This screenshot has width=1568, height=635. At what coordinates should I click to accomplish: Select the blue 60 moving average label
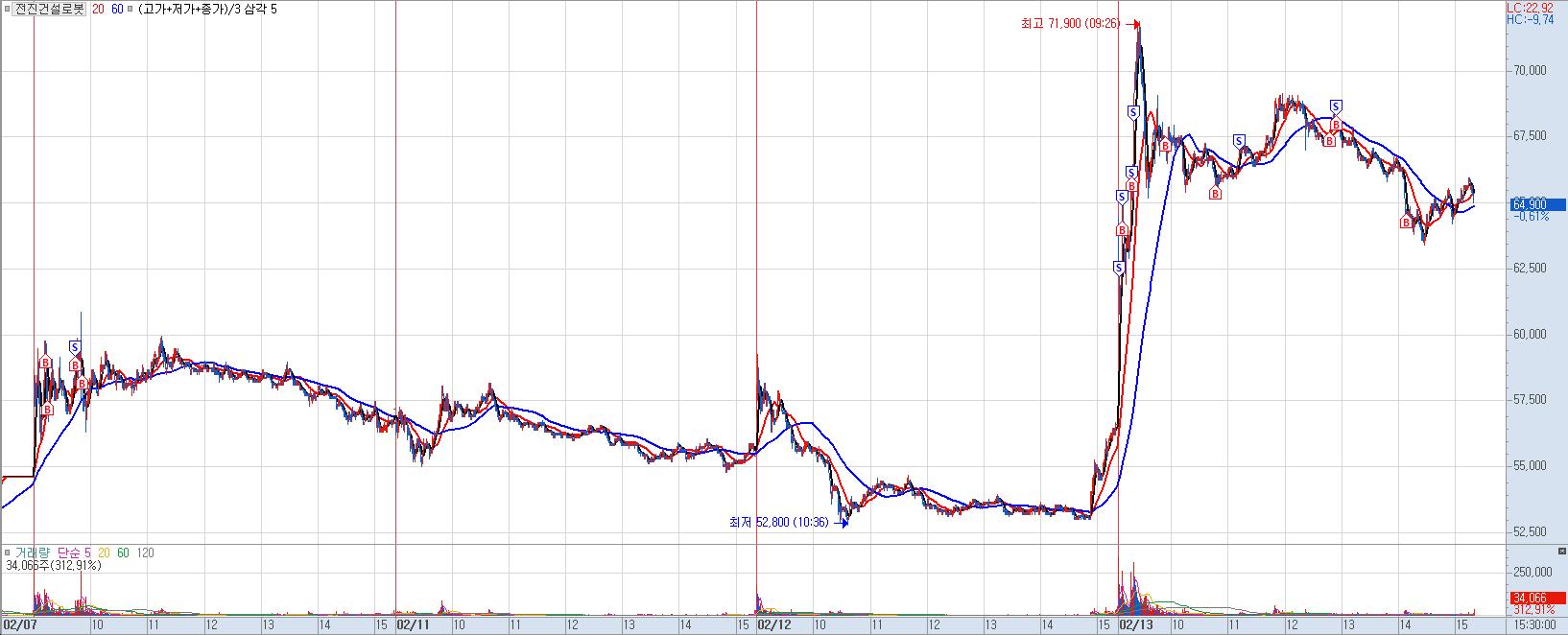[x=117, y=9]
